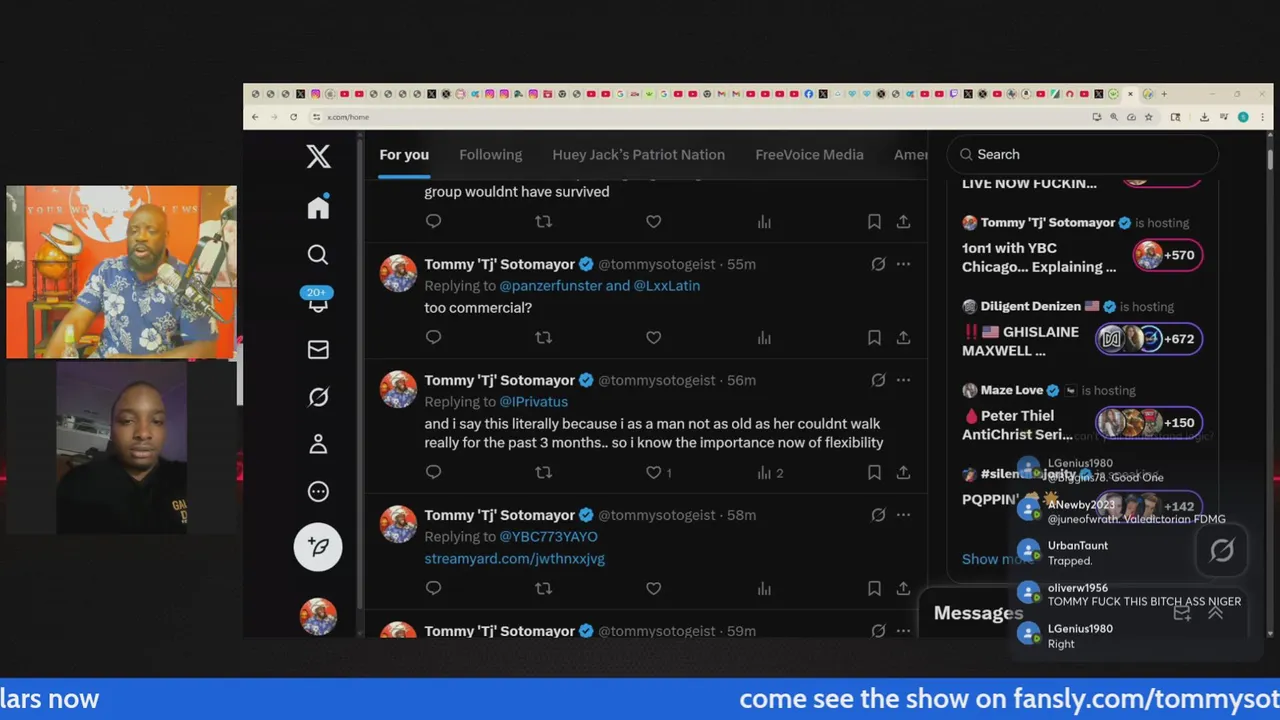Image resolution: width=1280 pixels, height=720 pixels.
Task: Select the For you tab
Action: pyautogui.click(x=404, y=155)
